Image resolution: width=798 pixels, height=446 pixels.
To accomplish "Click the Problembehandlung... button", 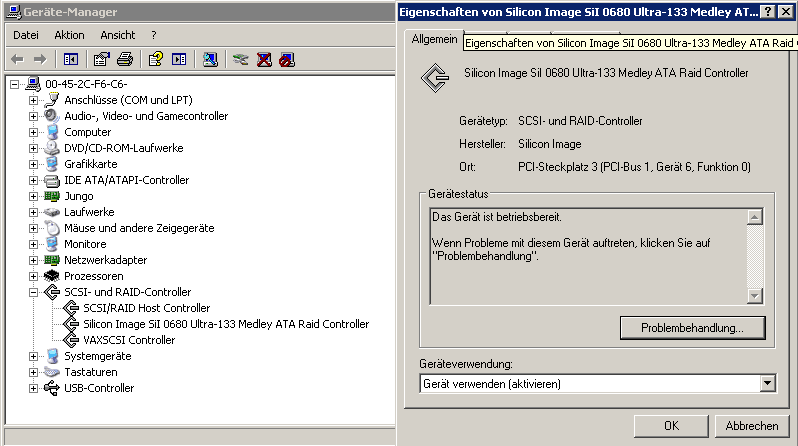I will (x=692, y=328).
